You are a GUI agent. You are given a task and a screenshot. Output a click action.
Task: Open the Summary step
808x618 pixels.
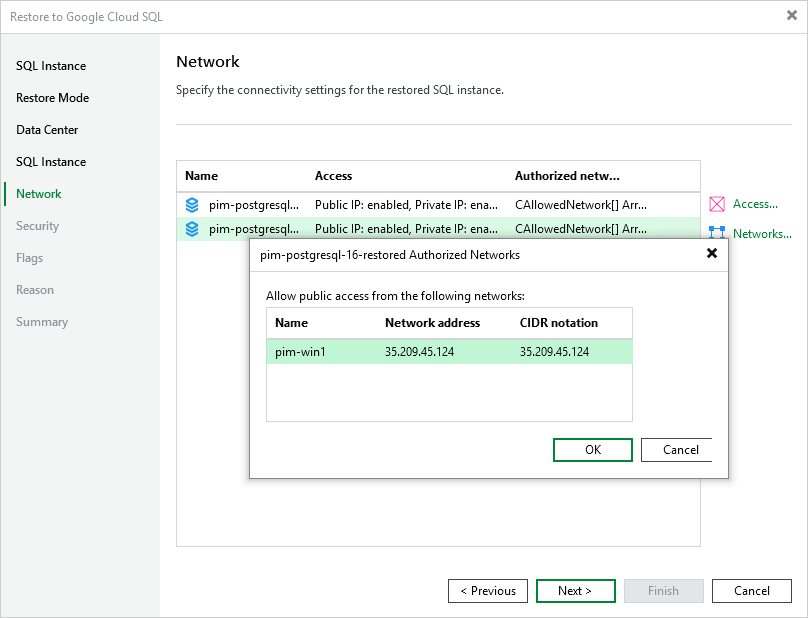pyautogui.click(x=42, y=322)
